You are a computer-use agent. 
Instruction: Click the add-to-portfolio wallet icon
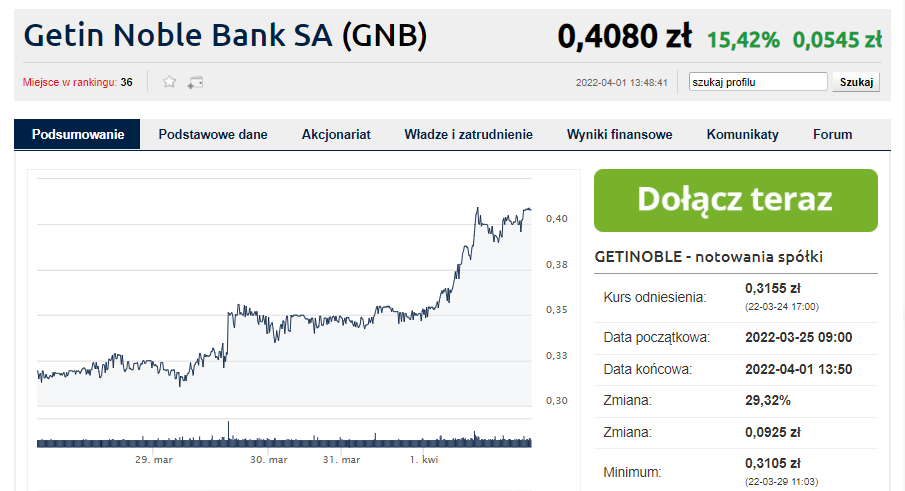195,83
